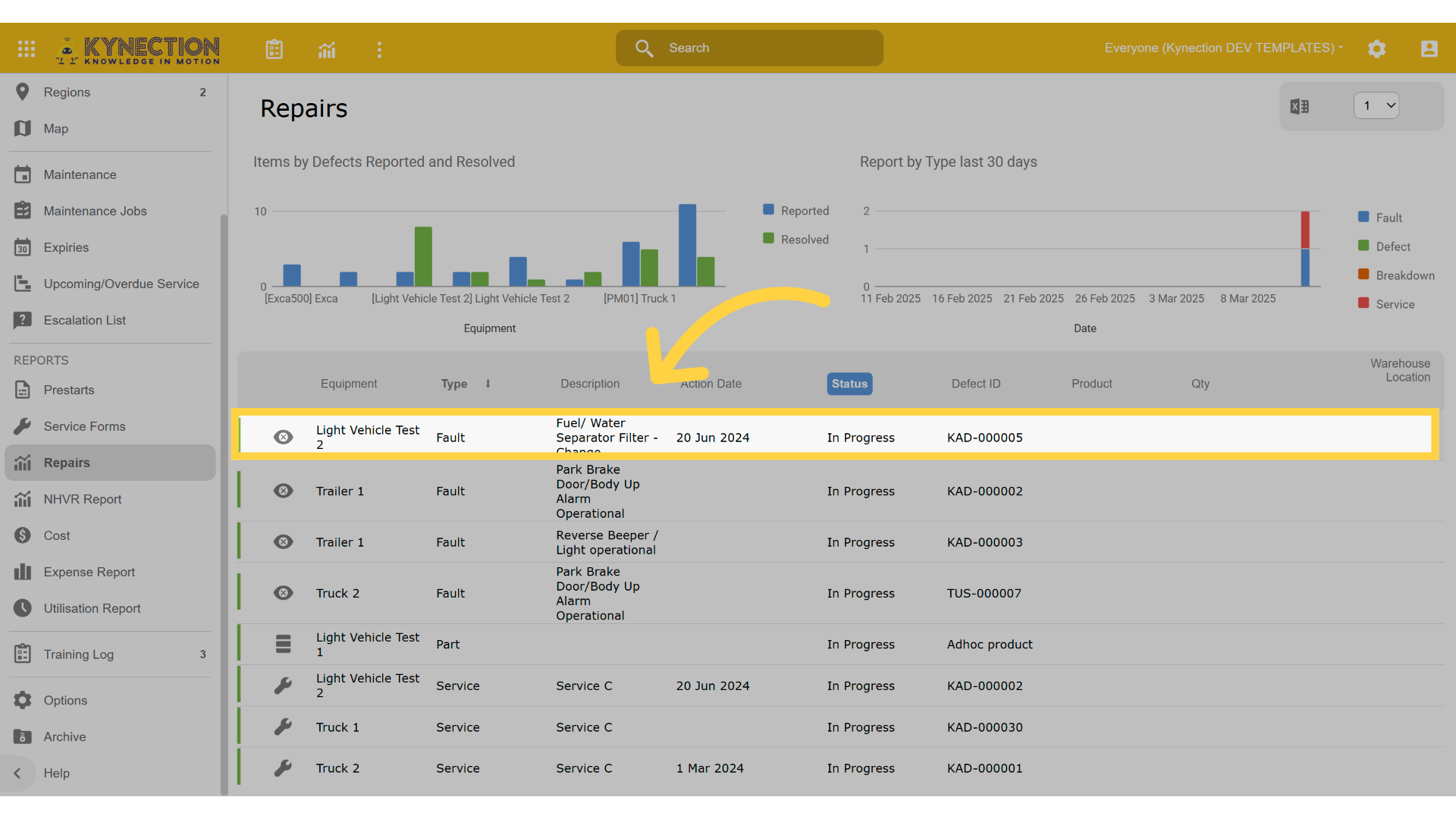Click the clipboard checklist icon in header

pos(275,49)
